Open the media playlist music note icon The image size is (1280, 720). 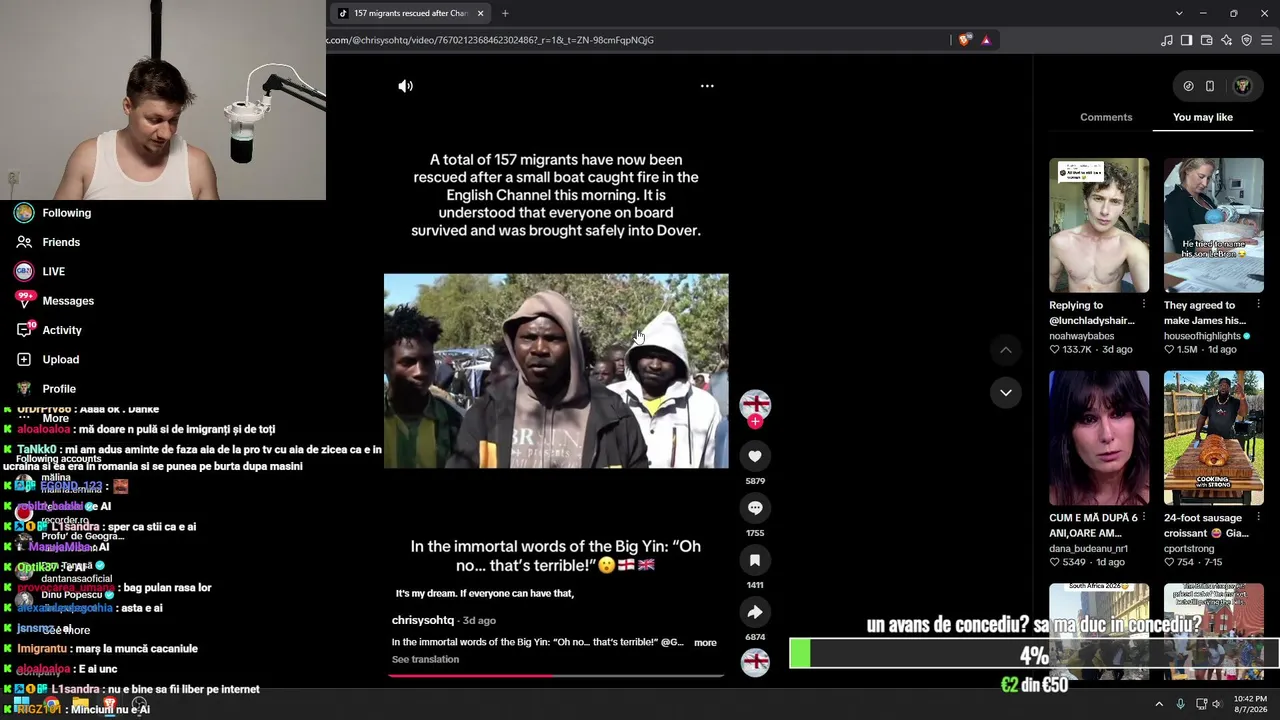click(x=1167, y=40)
